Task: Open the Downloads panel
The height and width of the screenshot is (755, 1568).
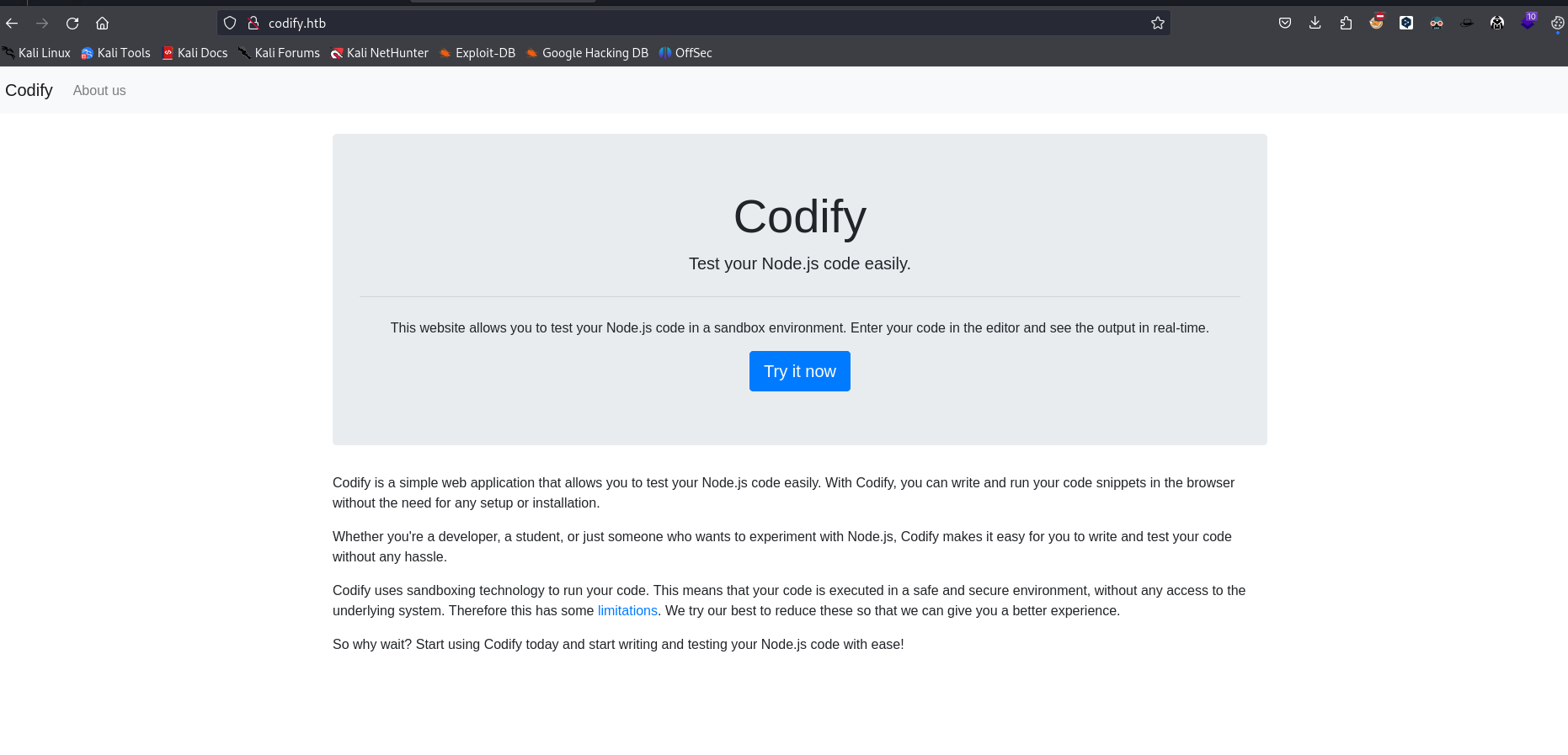Action: [1315, 24]
